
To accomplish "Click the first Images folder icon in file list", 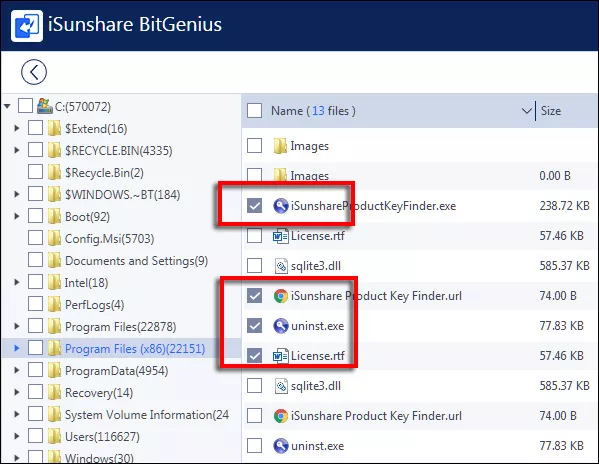I will 280,146.
